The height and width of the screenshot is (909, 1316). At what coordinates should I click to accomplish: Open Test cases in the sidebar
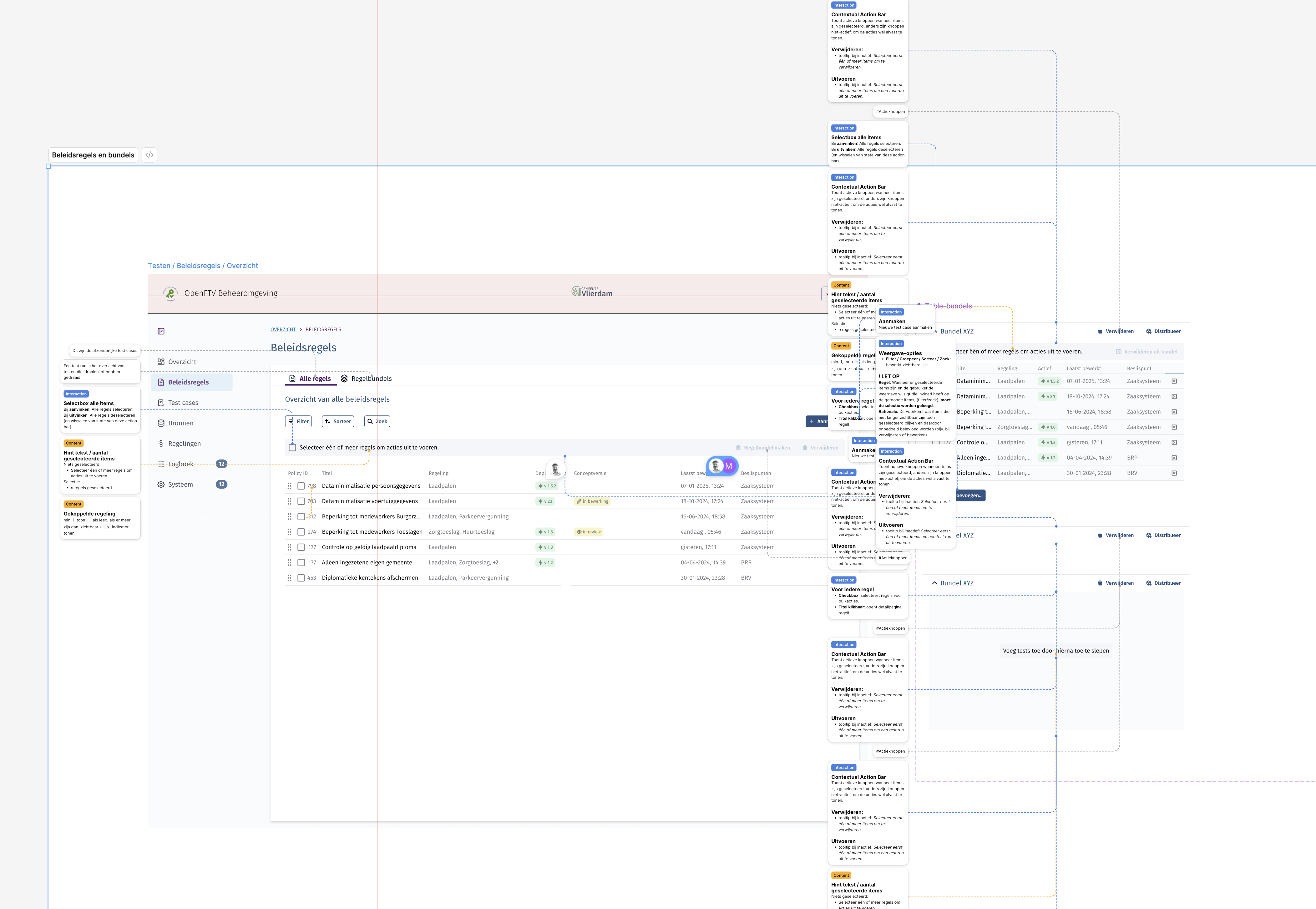[183, 403]
